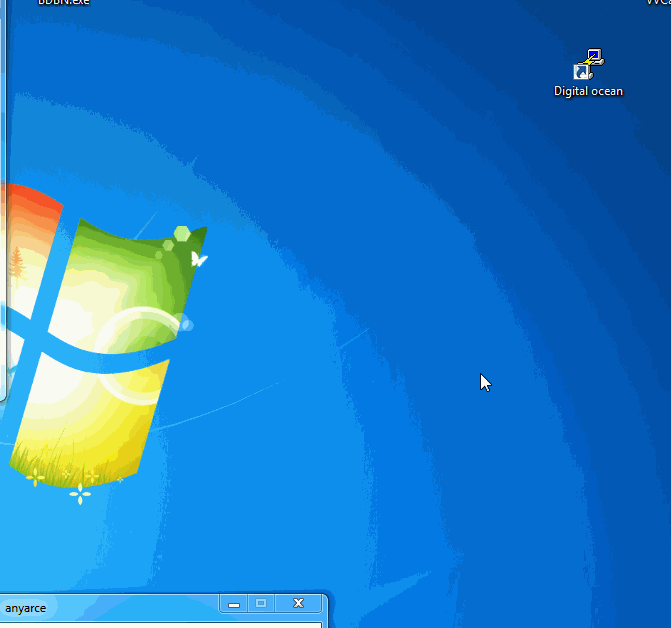671x628 pixels.
Task: Maximize the anyarce window
Action: (261, 604)
